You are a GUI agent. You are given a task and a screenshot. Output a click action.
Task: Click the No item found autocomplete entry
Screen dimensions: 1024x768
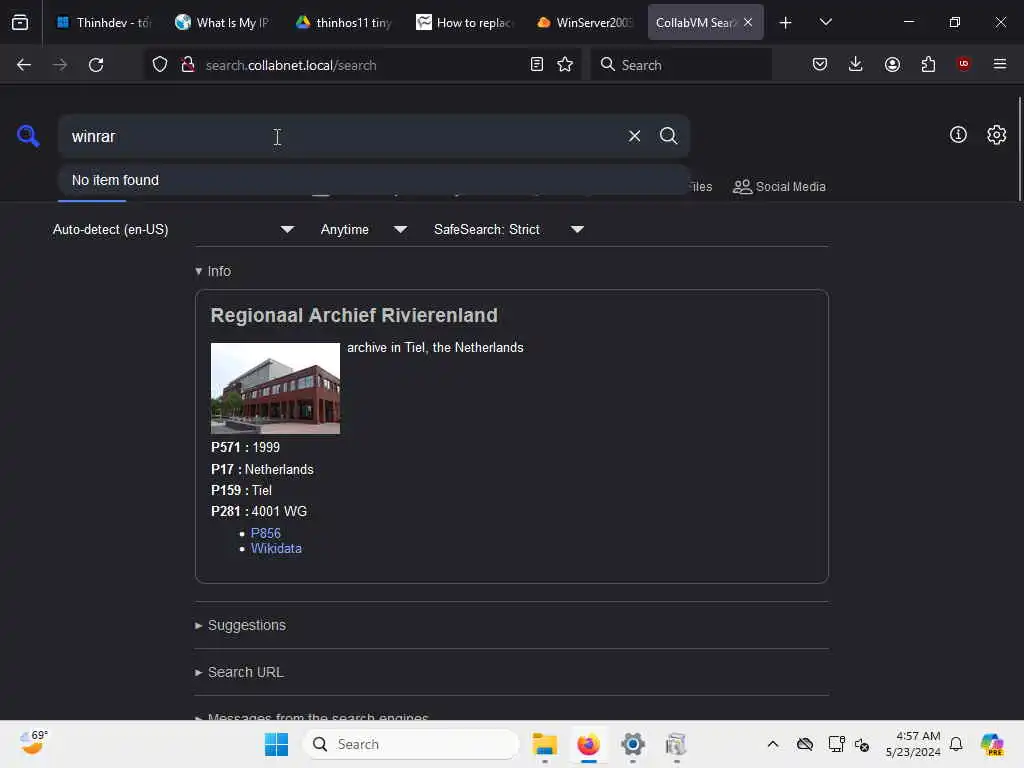[374, 180]
